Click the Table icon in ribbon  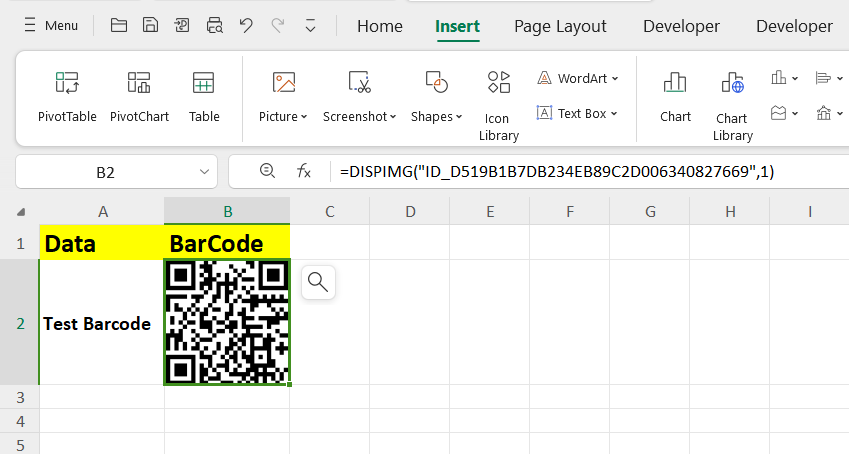[204, 84]
